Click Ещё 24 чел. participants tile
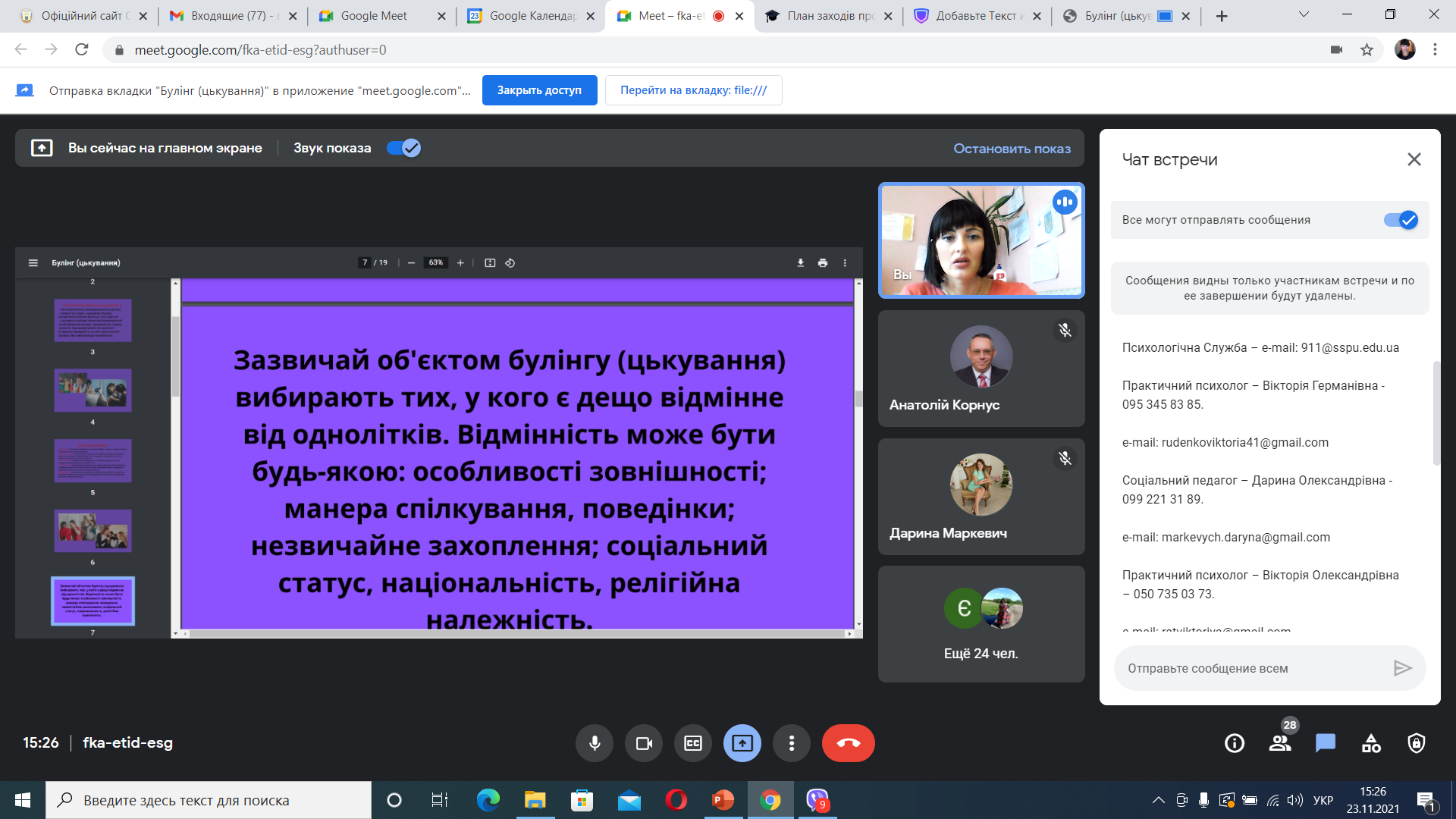 click(981, 624)
